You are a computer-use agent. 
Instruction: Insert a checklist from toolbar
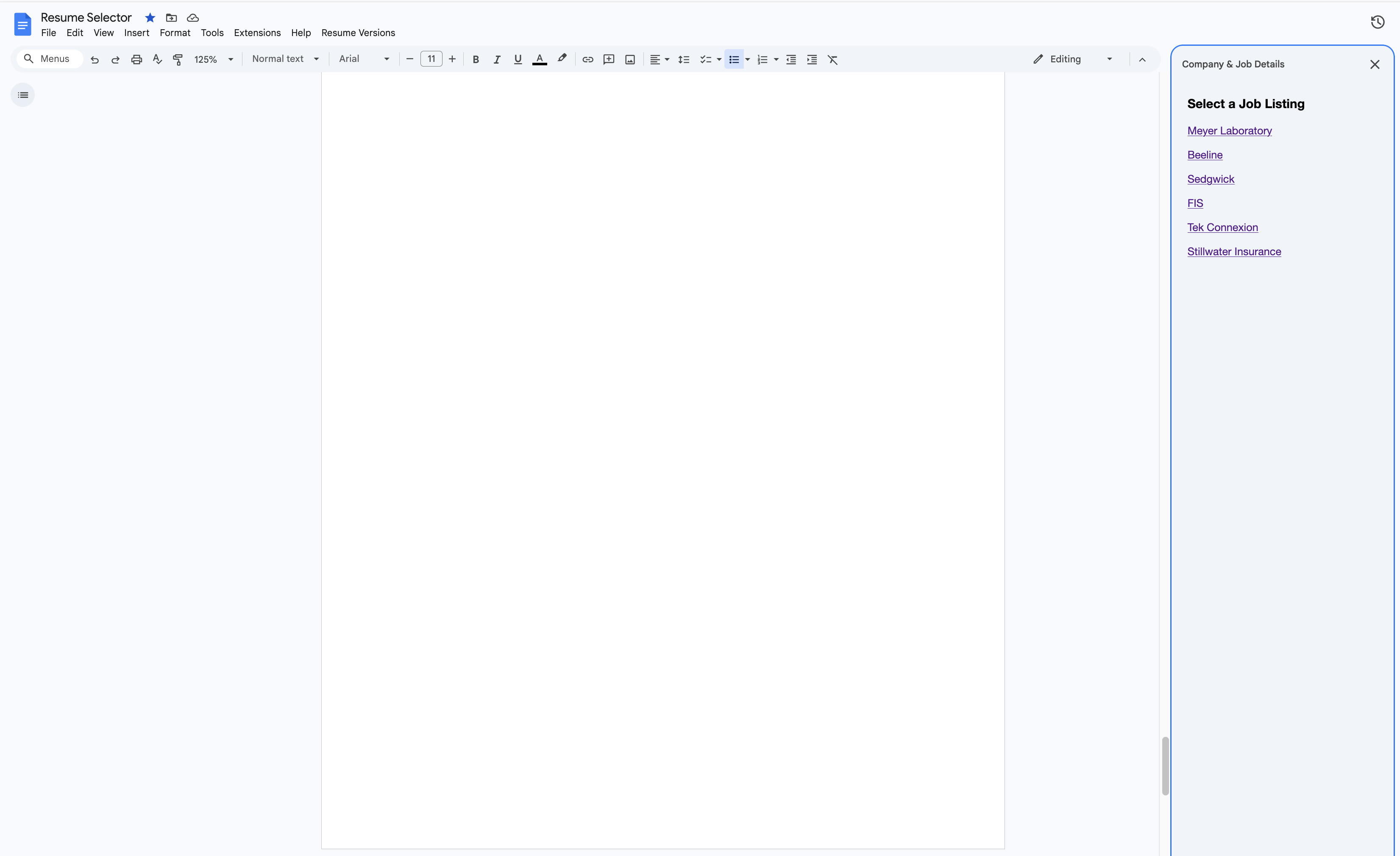[x=705, y=59]
